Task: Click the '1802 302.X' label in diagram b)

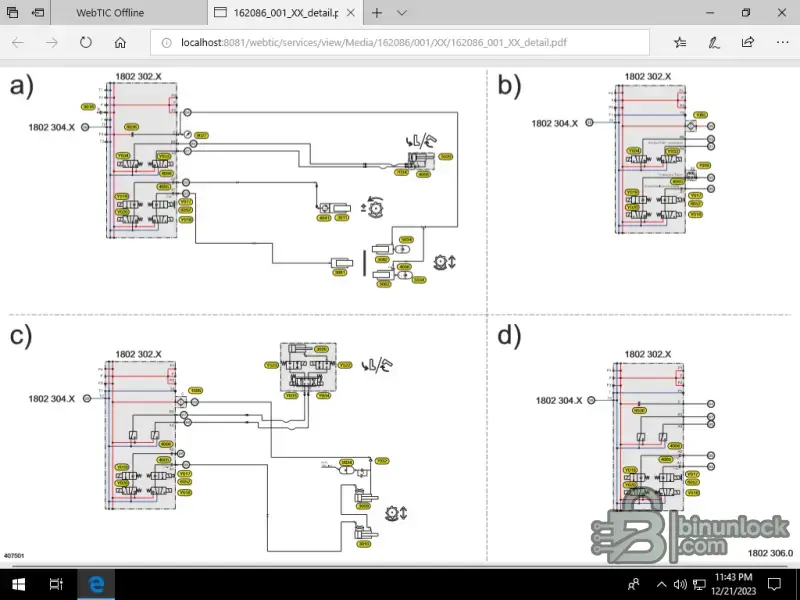Action: [x=648, y=77]
